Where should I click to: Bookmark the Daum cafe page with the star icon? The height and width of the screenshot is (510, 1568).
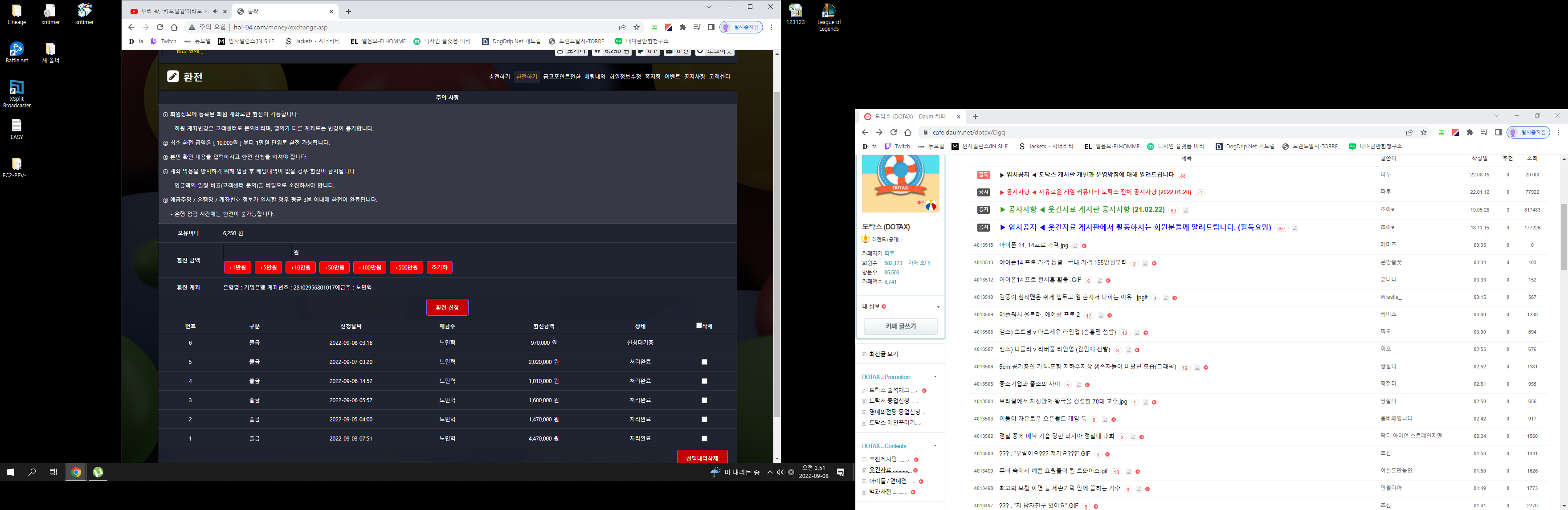pyautogui.click(x=1424, y=132)
